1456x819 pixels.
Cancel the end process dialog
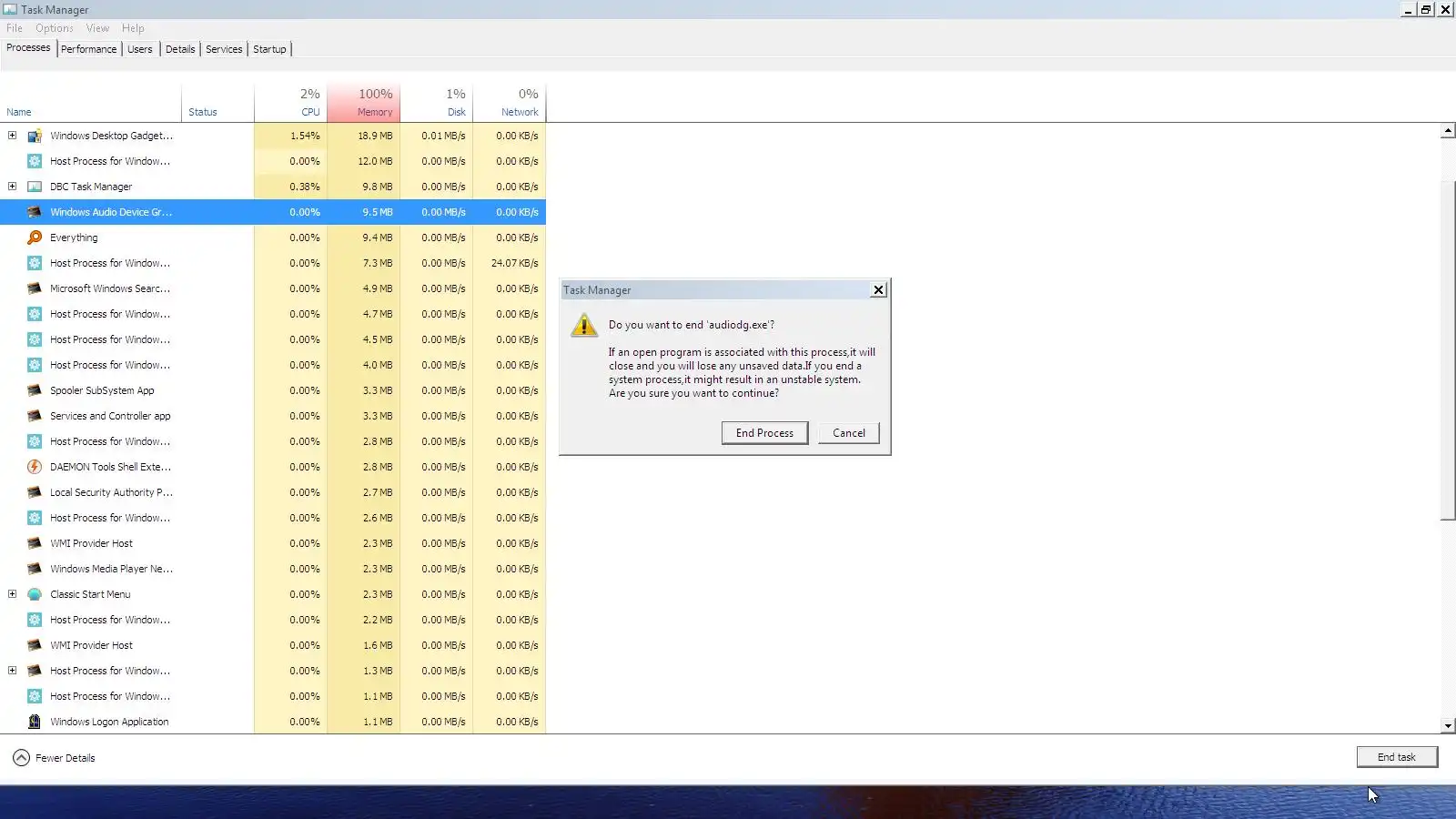click(849, 433)
